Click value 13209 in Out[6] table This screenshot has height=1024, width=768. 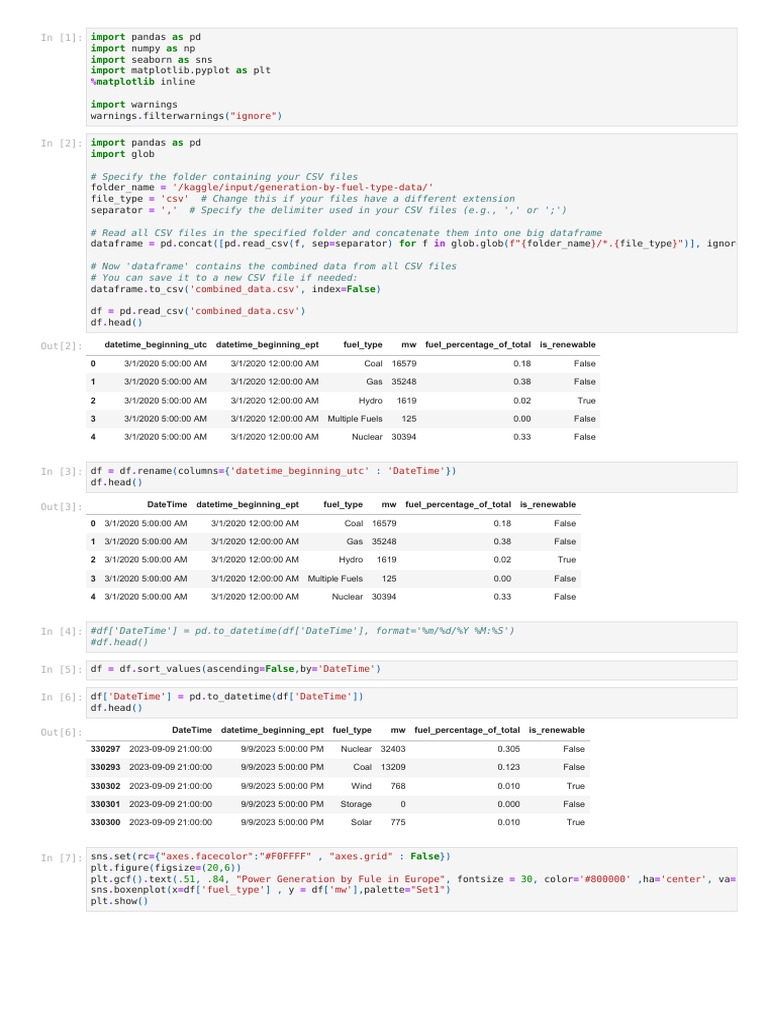(393, 767)
